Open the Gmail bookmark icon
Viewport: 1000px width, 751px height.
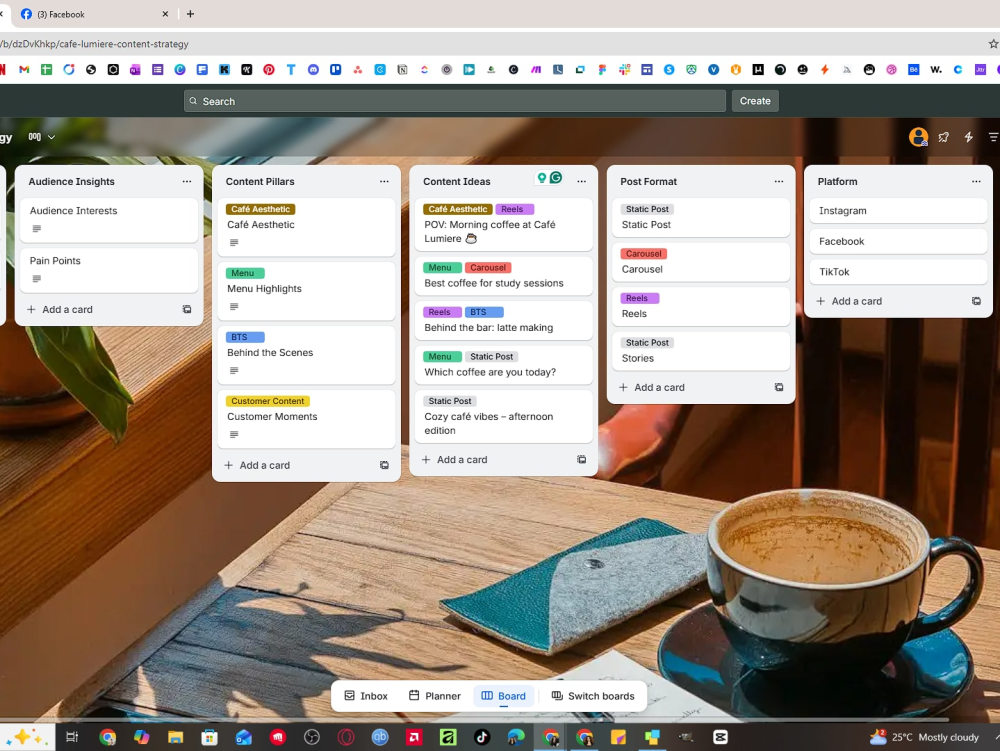click(24, 69)
